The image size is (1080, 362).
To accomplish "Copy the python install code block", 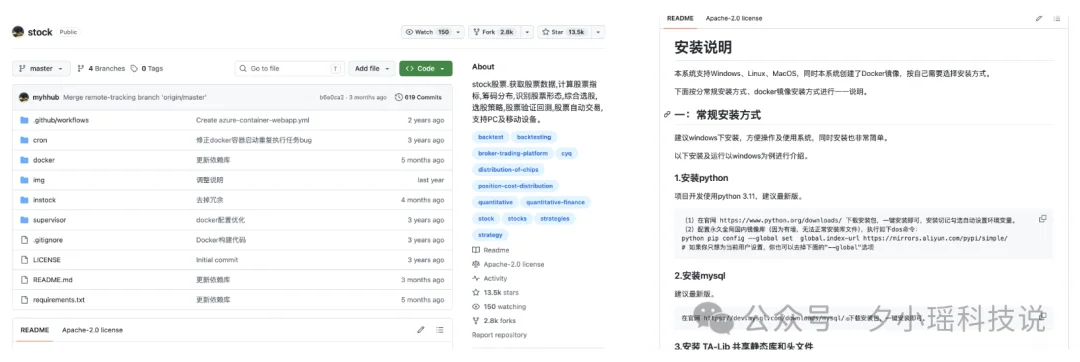I will click(1043, 219).
